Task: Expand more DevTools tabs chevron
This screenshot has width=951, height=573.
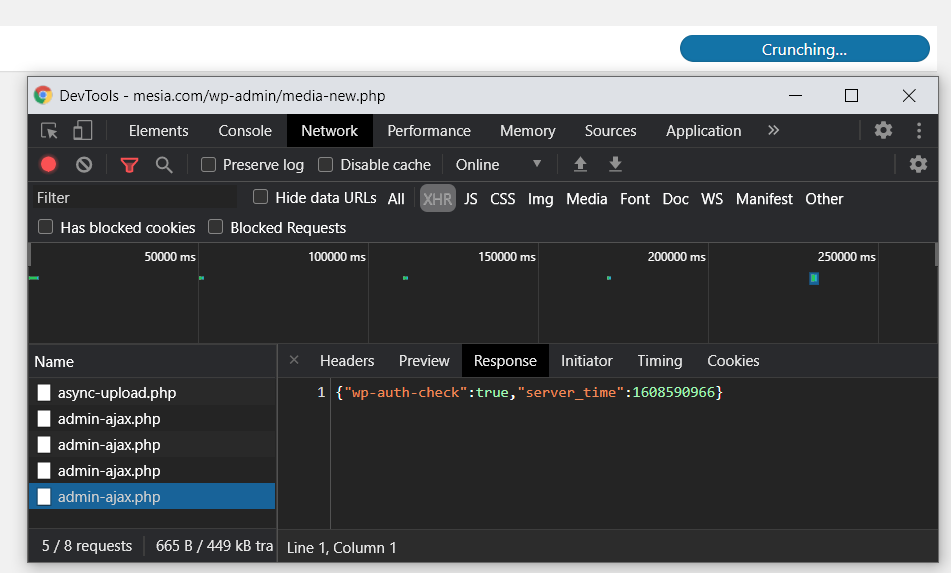Action: coord(773,130)
